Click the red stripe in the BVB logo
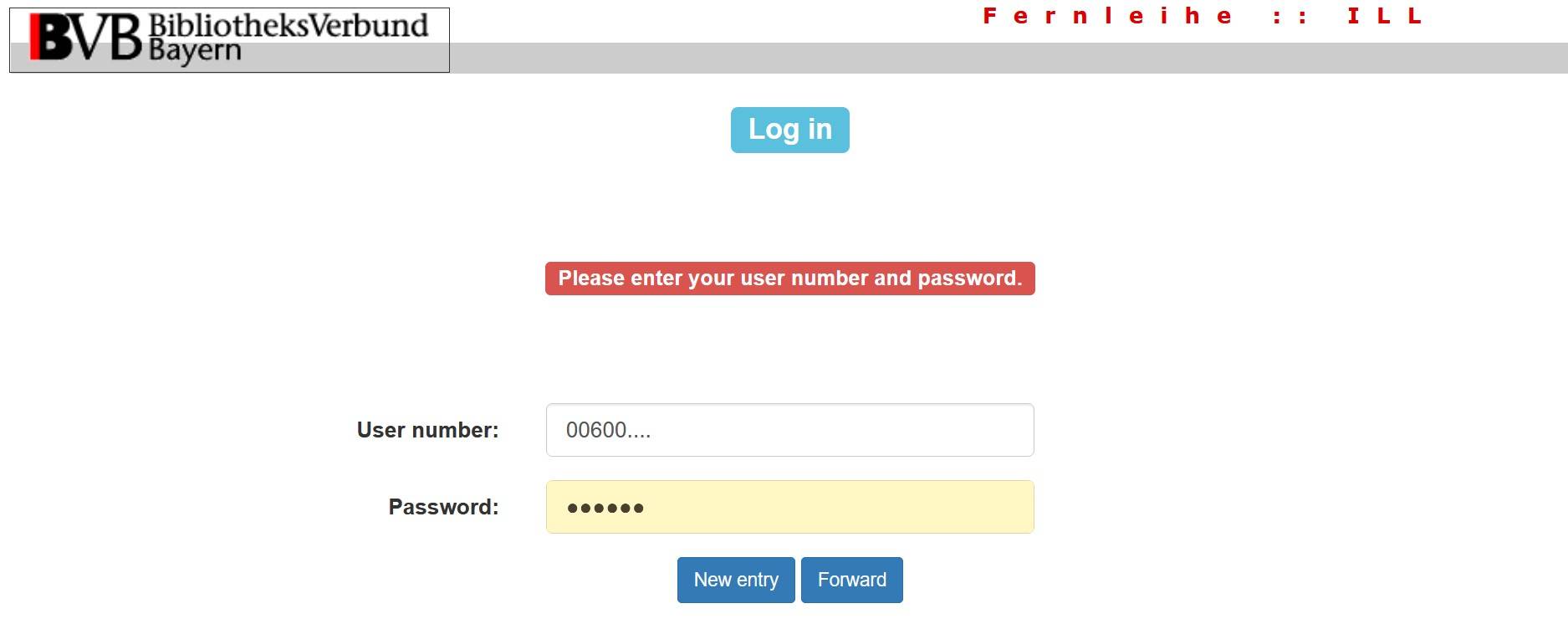The image size is (1568, 624). tap(33, 38)
